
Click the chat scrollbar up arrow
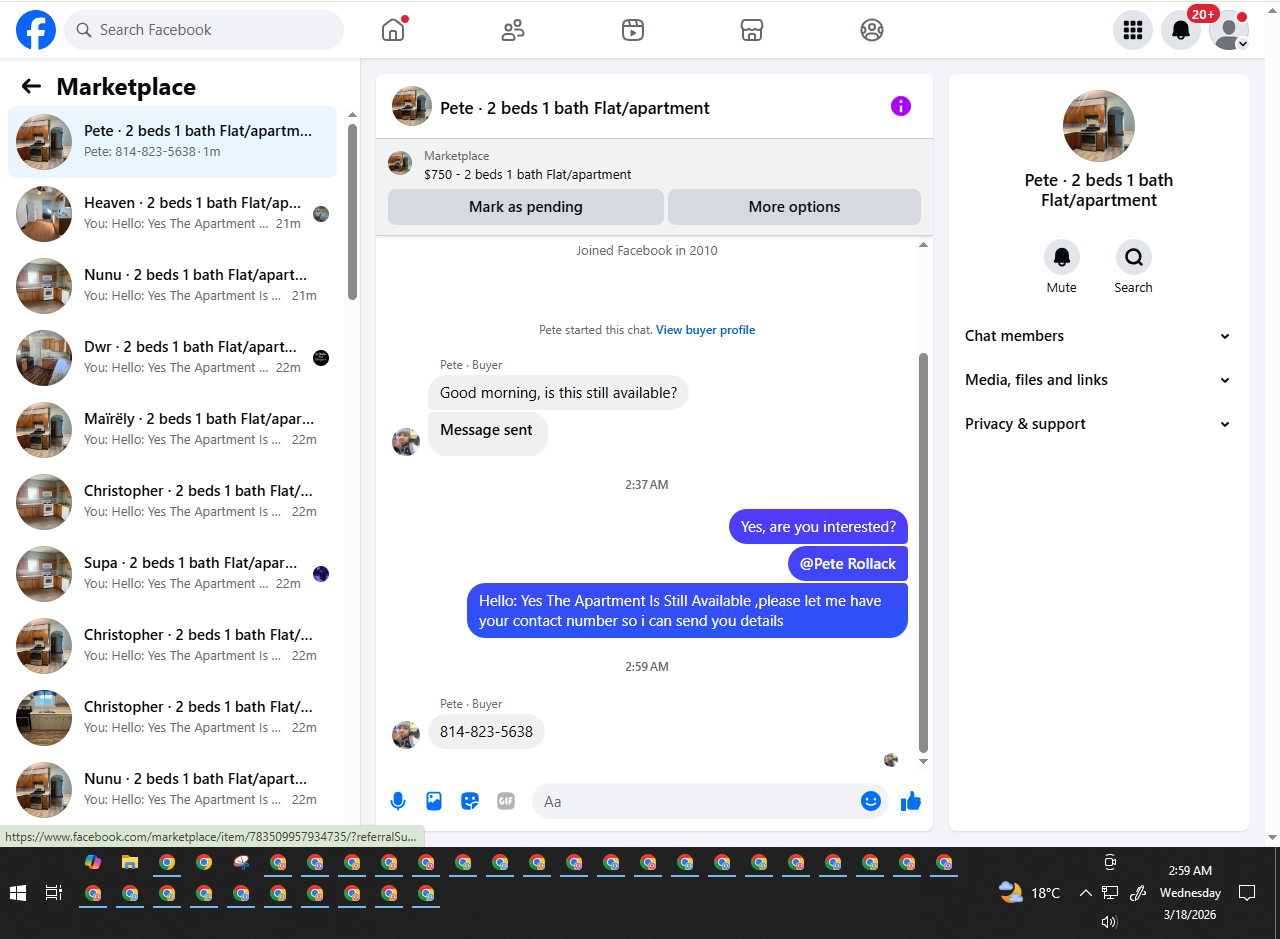[924, 244]
